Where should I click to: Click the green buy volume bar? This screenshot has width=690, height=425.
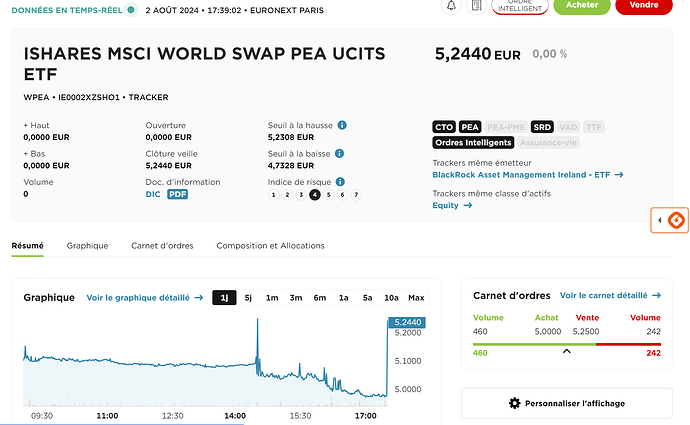tap(534, 344)
